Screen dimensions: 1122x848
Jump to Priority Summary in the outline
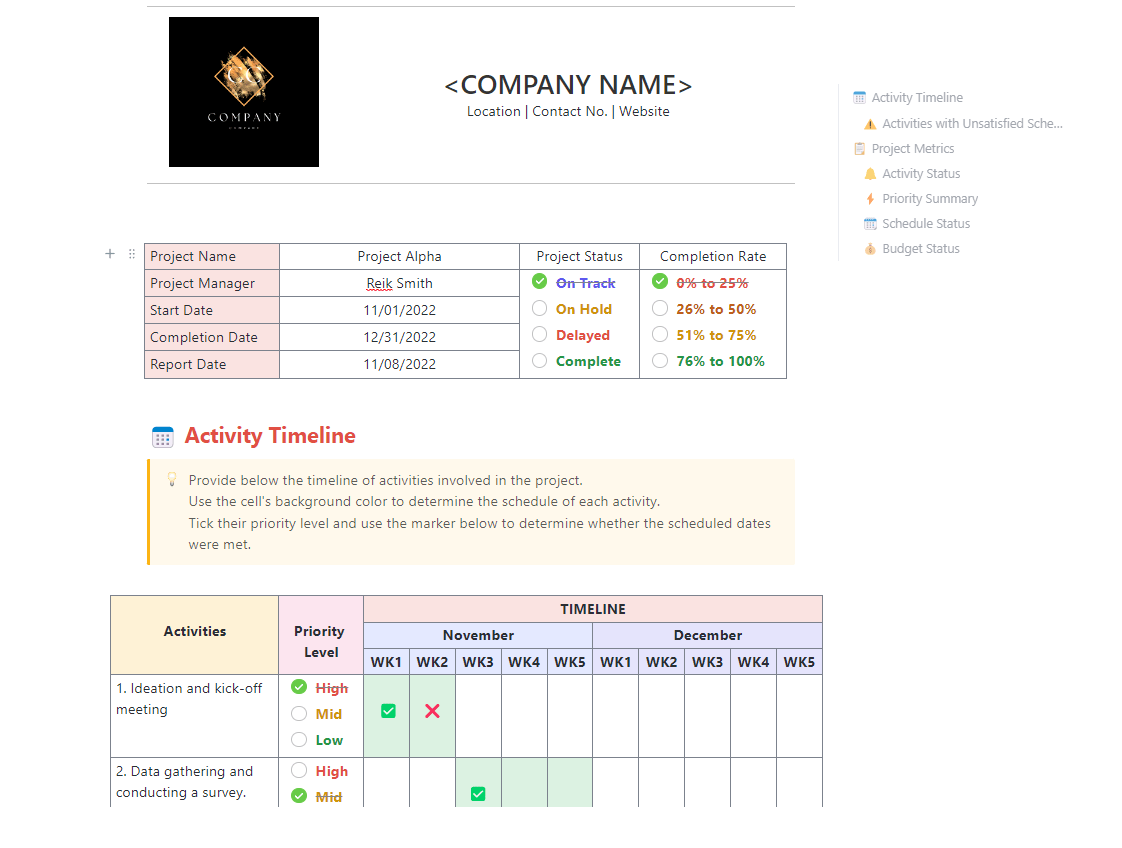[x=930, y=199]
